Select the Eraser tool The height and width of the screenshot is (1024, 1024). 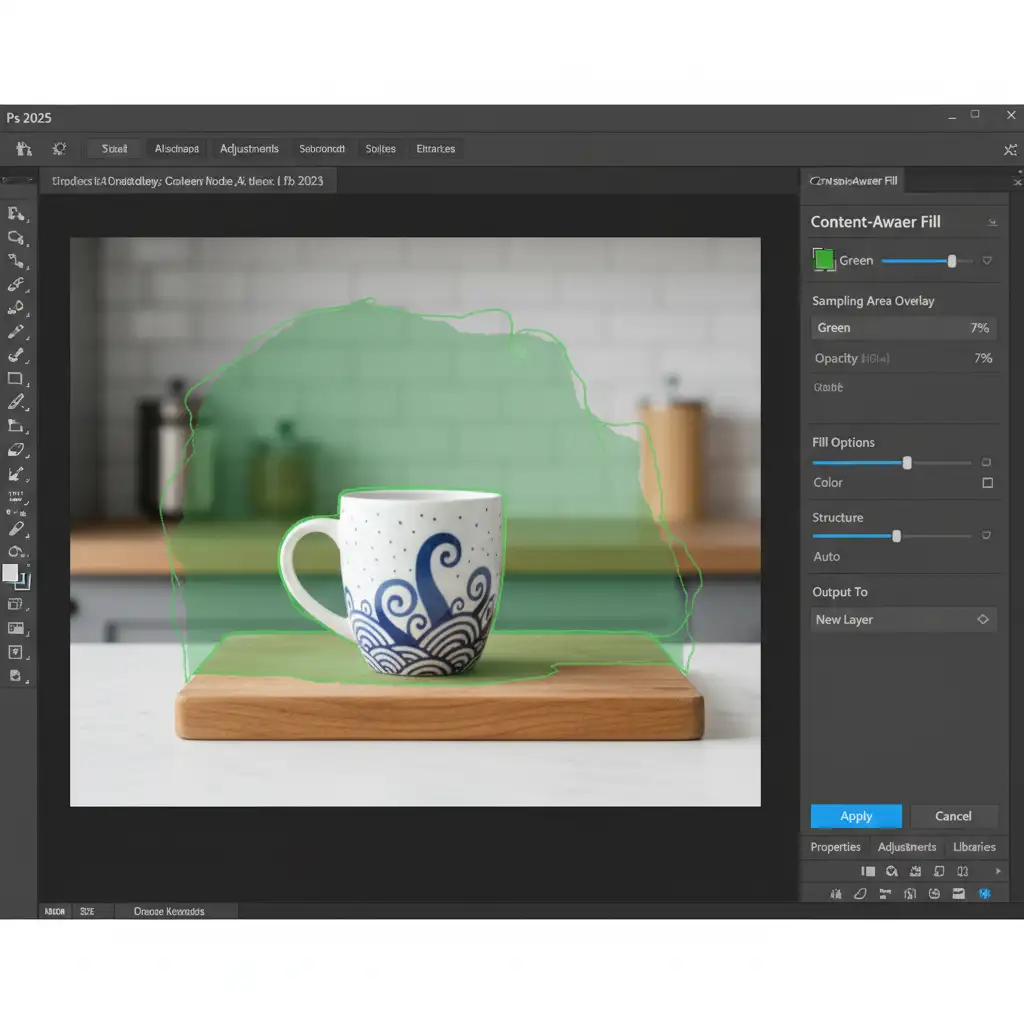[16, 450]
